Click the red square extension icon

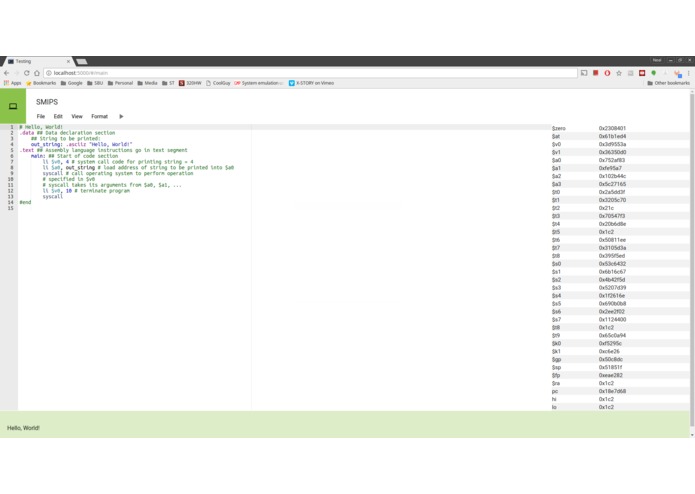[596, 73]
